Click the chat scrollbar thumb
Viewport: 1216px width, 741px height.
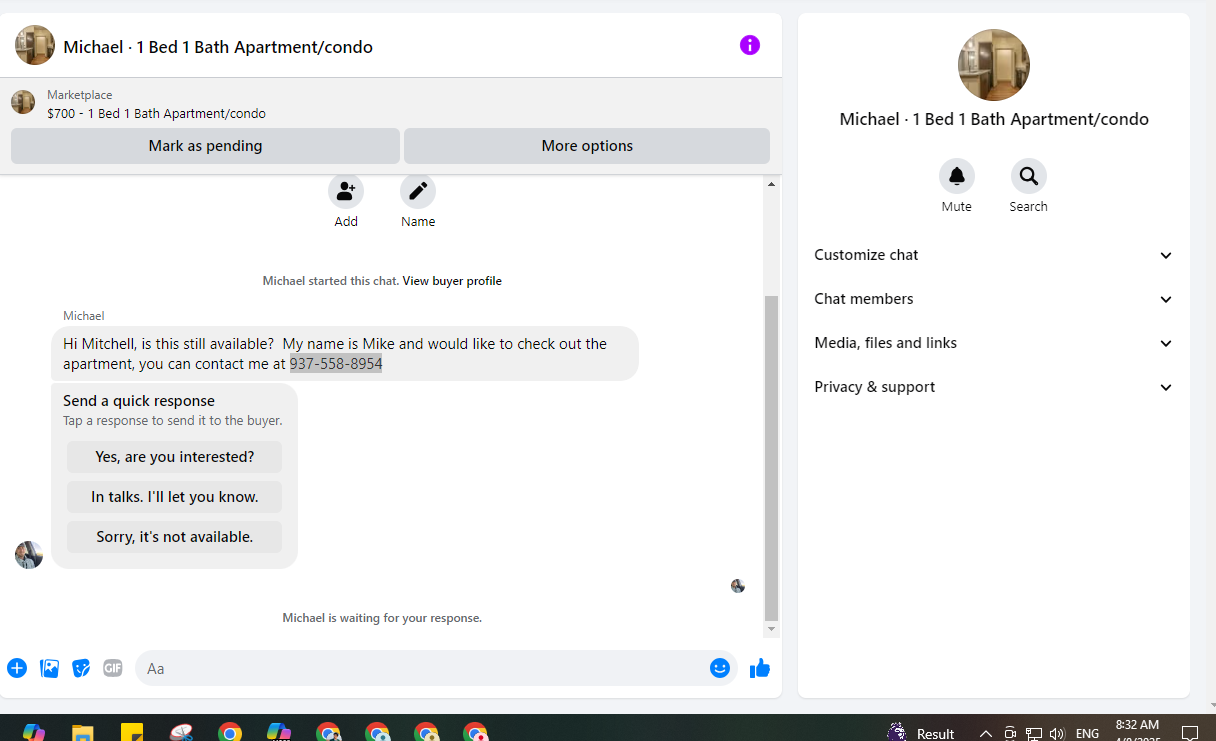(x=771, y=457)
